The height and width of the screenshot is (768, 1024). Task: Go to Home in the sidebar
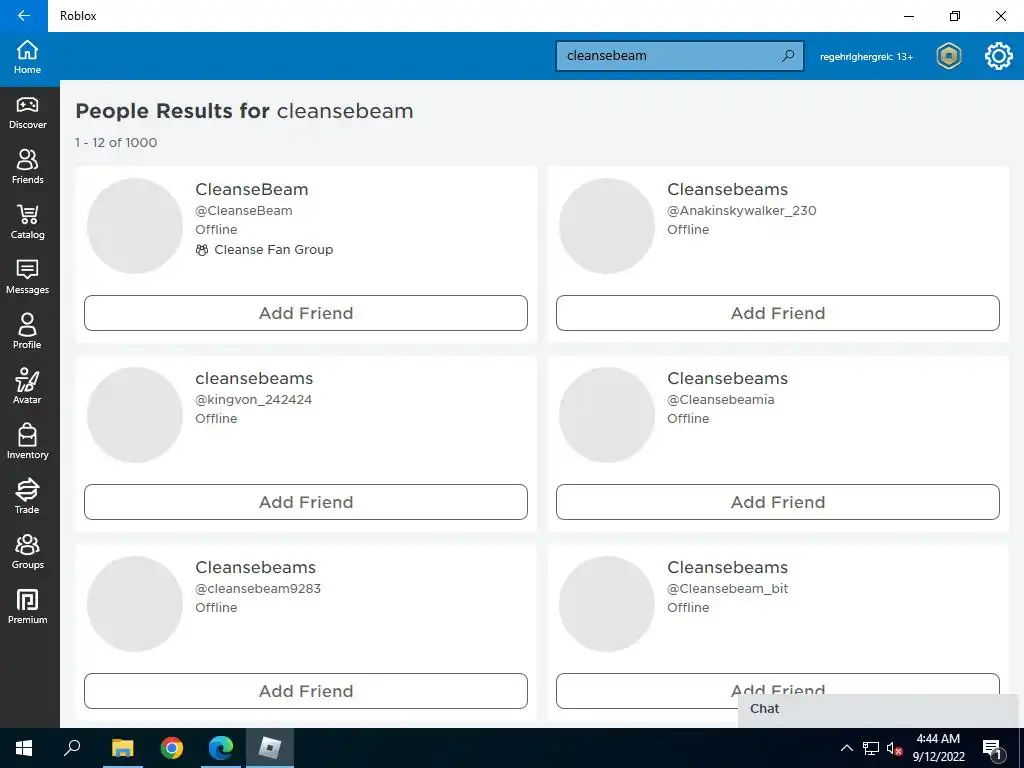27,57
